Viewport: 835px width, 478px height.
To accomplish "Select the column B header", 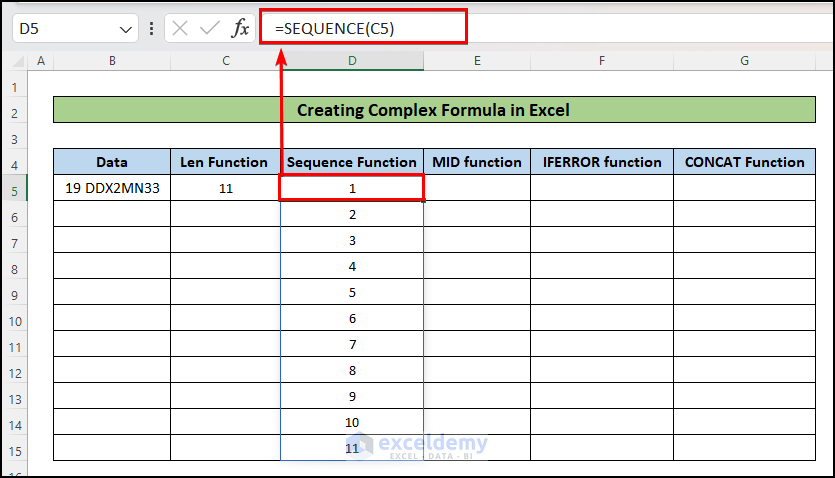I will (x=112, y=61).
